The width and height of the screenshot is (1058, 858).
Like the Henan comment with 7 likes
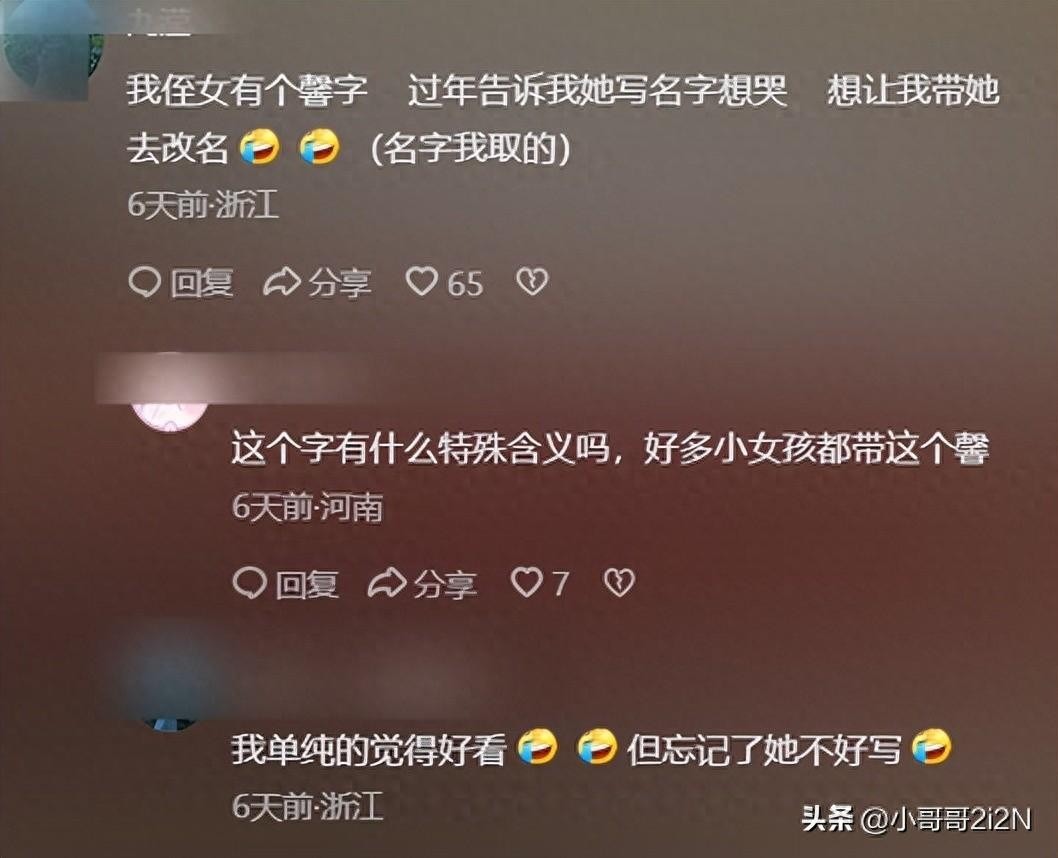point(526,582)
